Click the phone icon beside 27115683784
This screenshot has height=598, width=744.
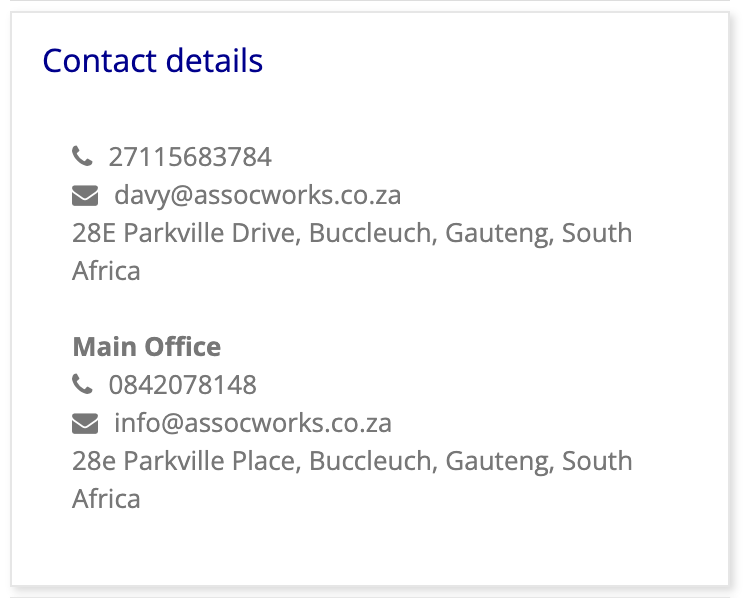[x=82, y=157]
